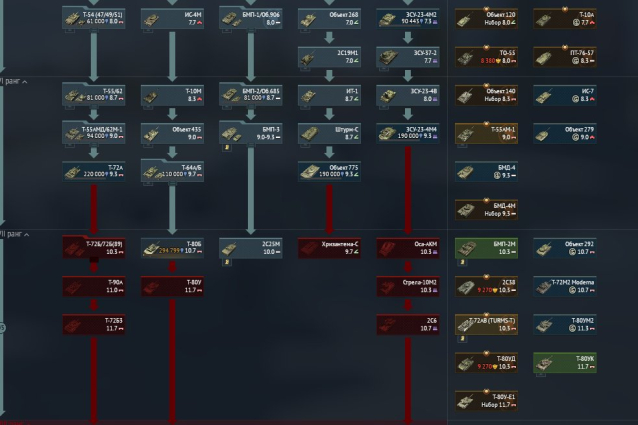Screen dimensions: 638x425
Task: Select the Т-10М tank card
Action: coord(172,96)
